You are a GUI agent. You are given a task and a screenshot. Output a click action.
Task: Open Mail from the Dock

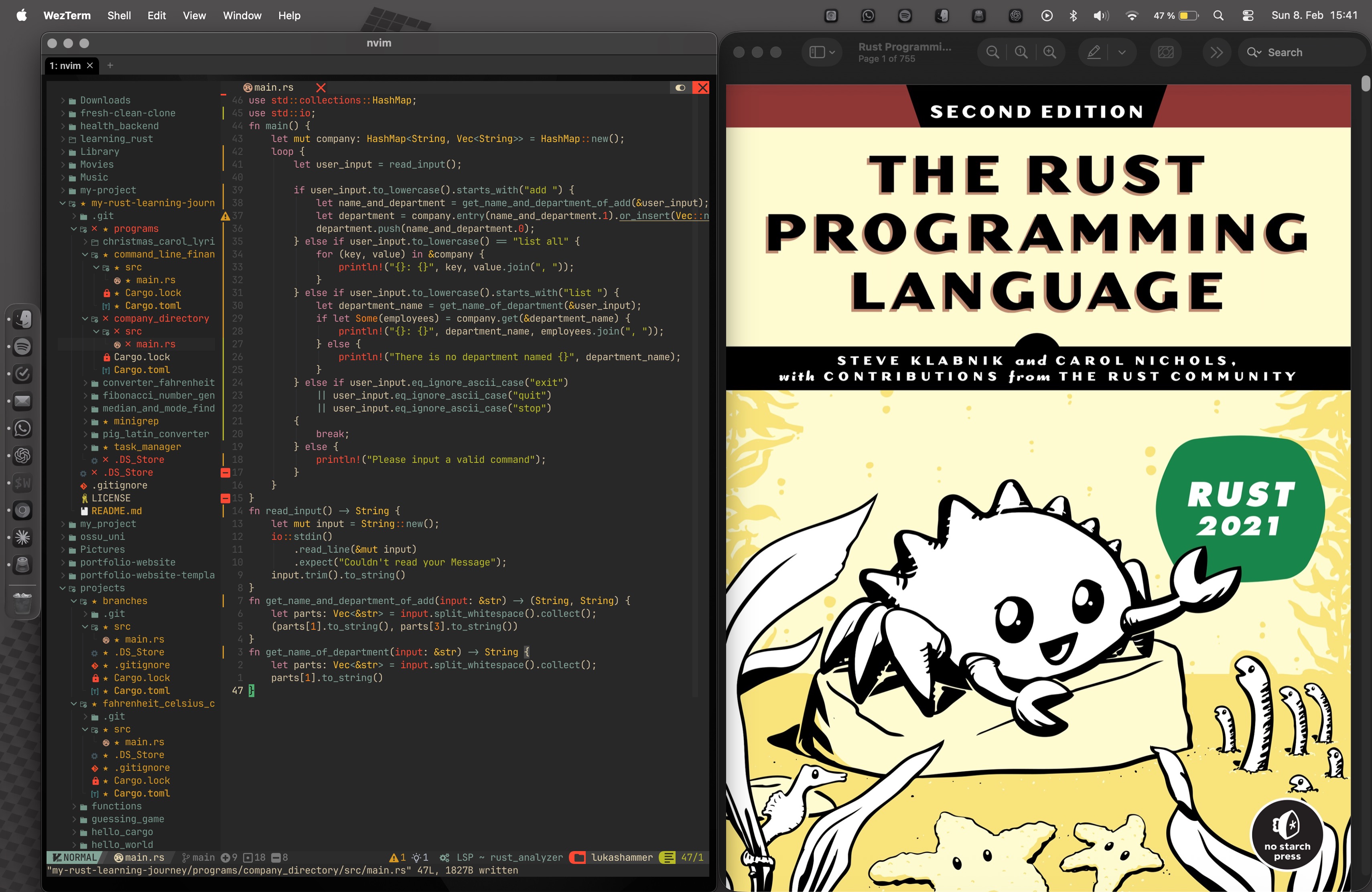click(x=22, y=401)
